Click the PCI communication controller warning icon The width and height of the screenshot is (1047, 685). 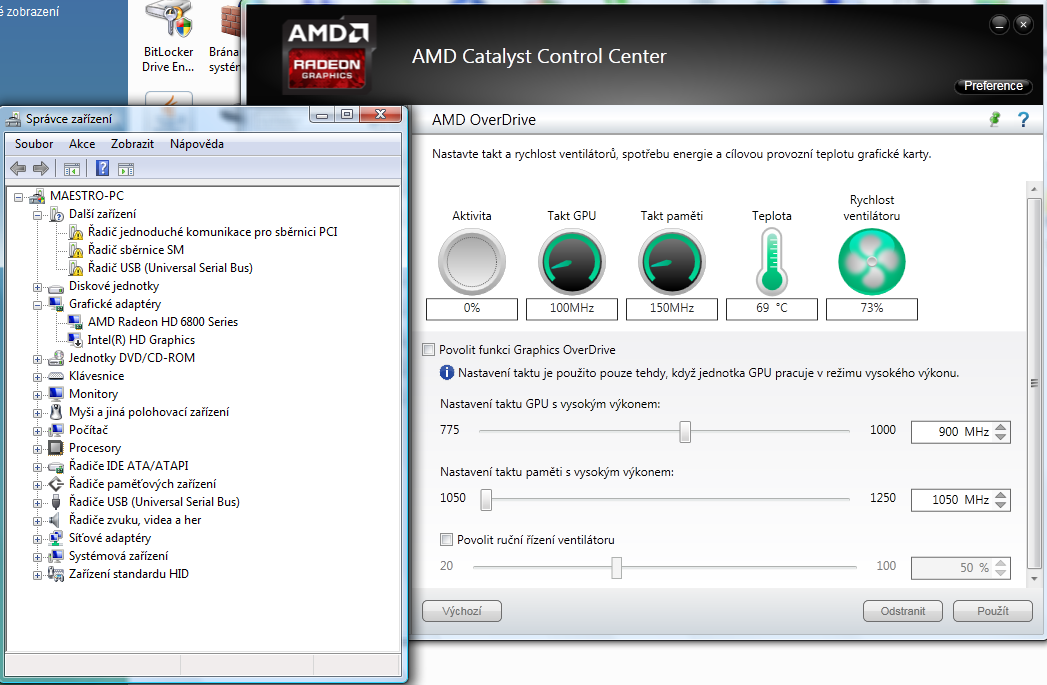point(75,232)
